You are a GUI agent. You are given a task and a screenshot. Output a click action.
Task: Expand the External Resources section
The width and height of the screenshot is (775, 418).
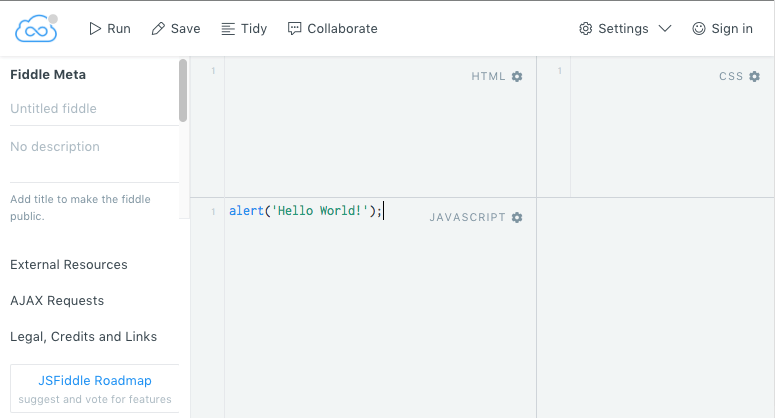point(69,265)
